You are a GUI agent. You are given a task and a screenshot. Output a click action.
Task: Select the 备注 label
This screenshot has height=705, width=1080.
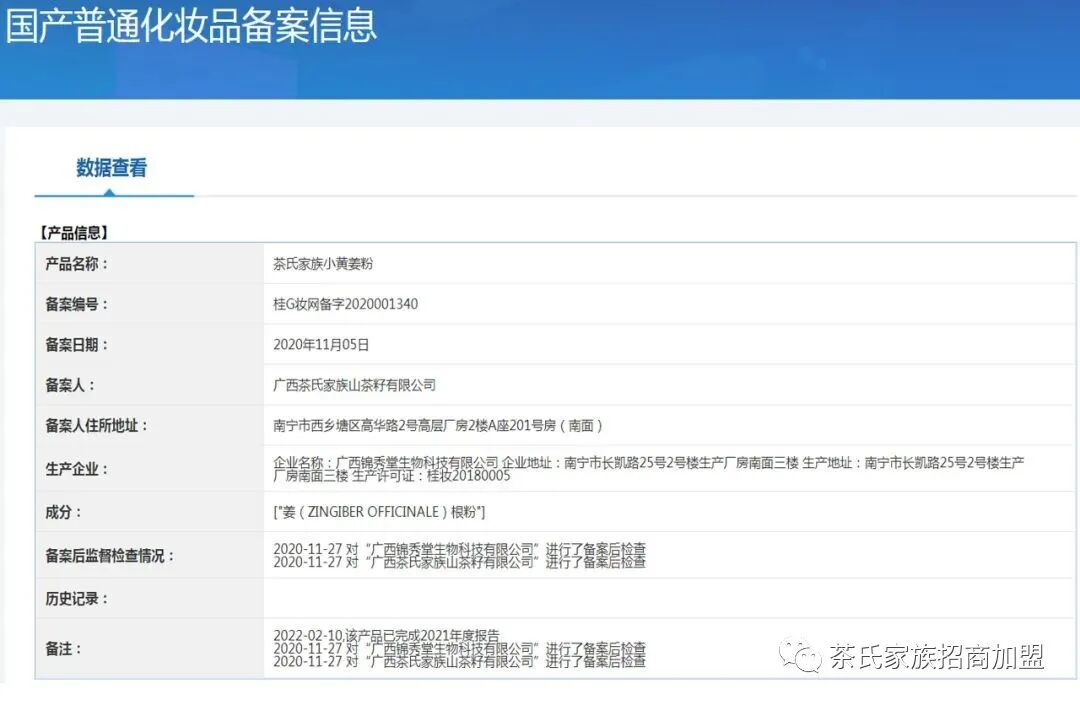point(63,649)
